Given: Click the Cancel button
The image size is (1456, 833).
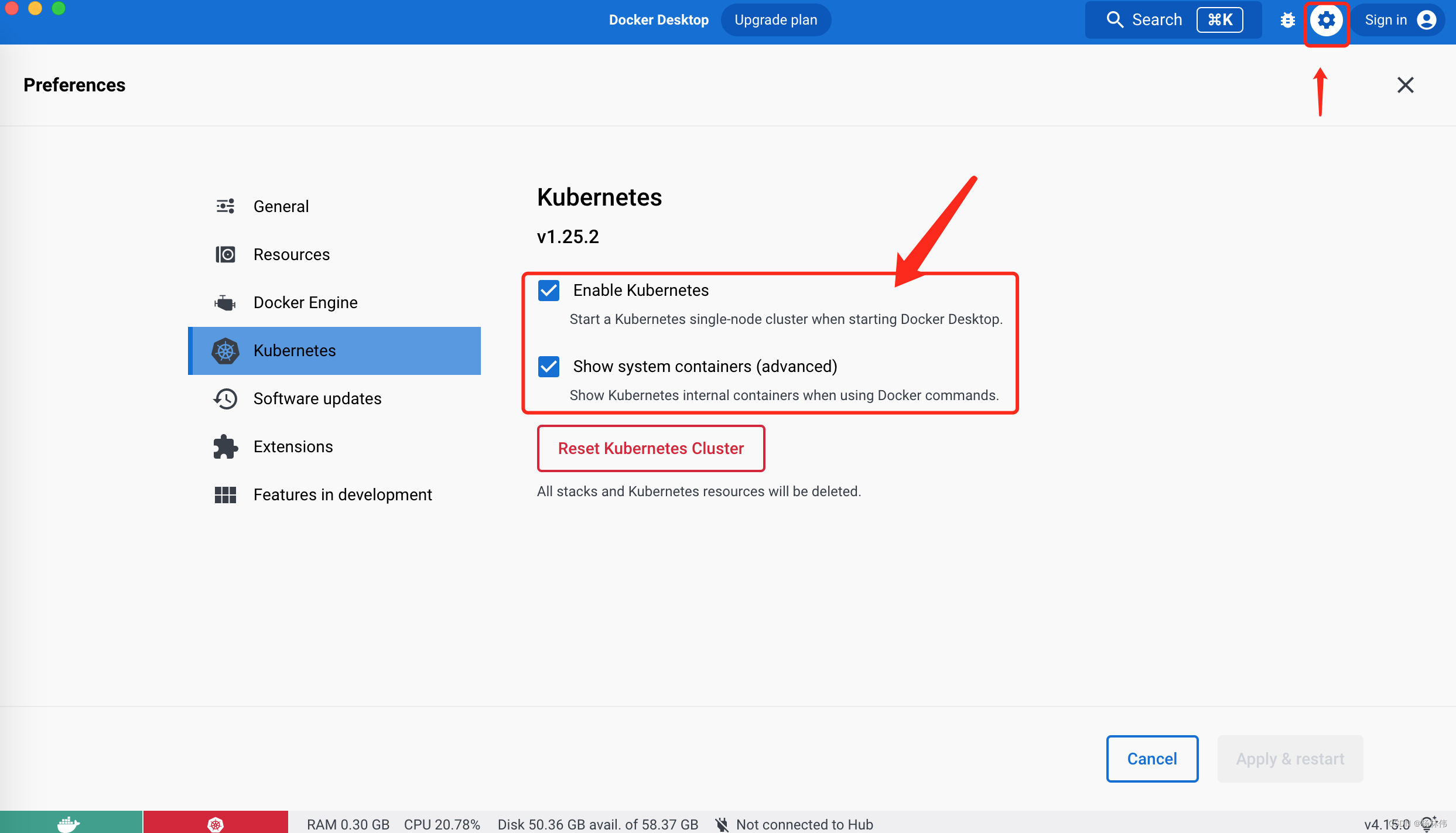Looking at the screenshot, I should coord(1152,759).
